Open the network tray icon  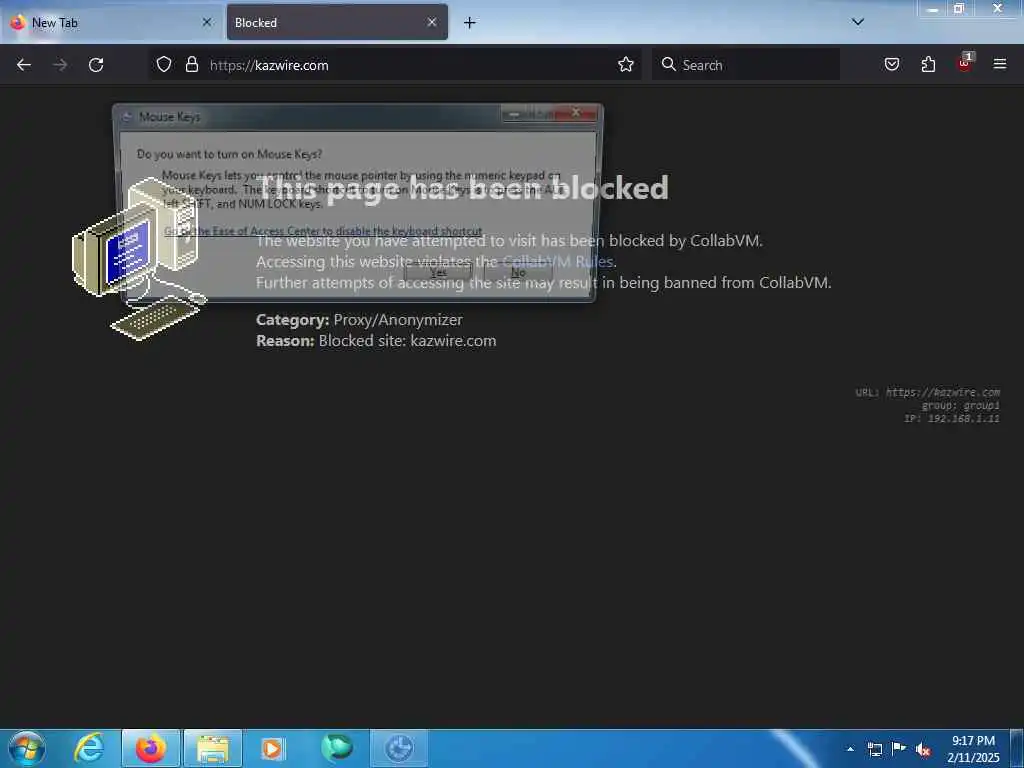pos(875,749)
